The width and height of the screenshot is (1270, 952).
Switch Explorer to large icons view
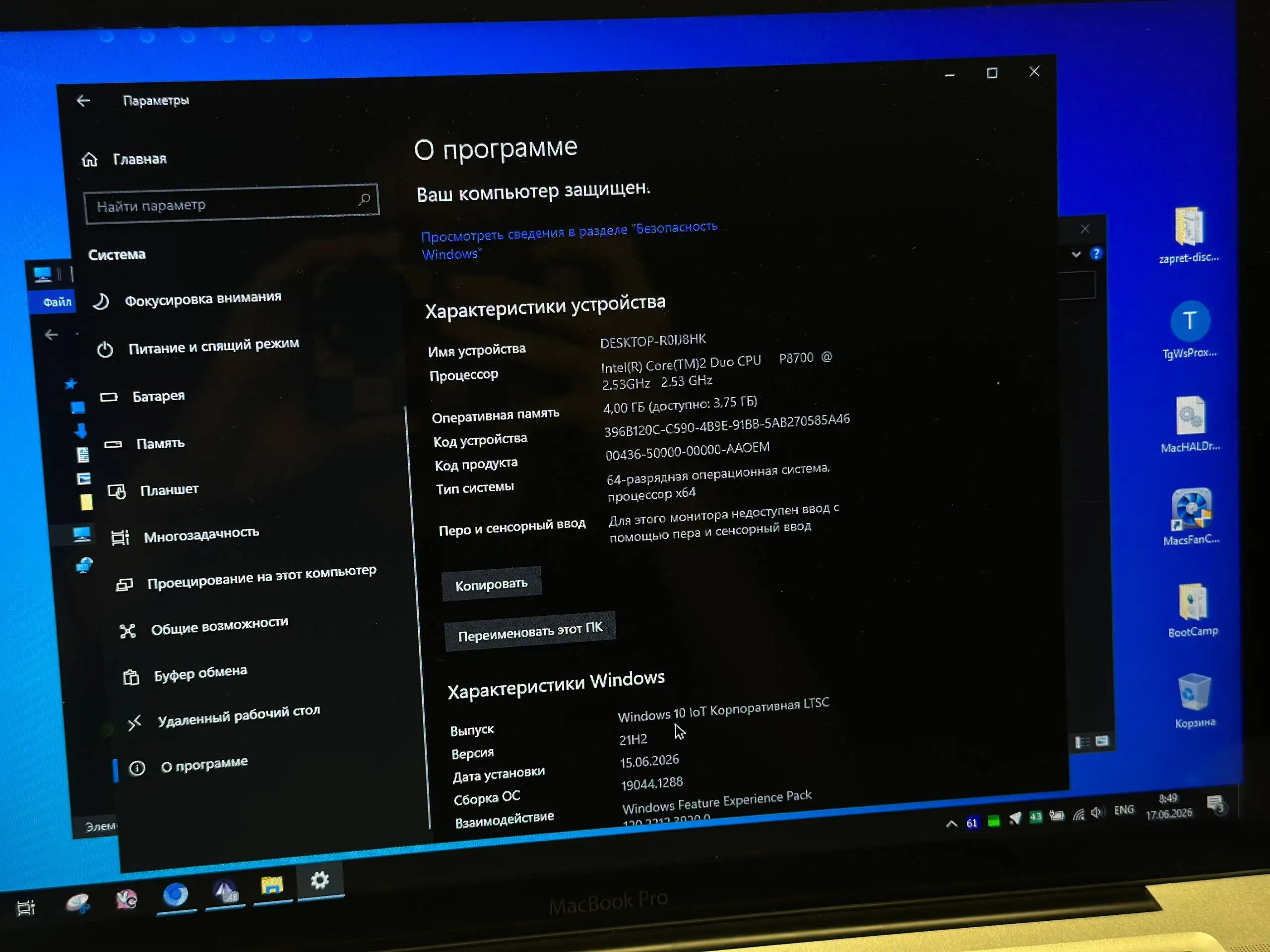coord(1102,741)
